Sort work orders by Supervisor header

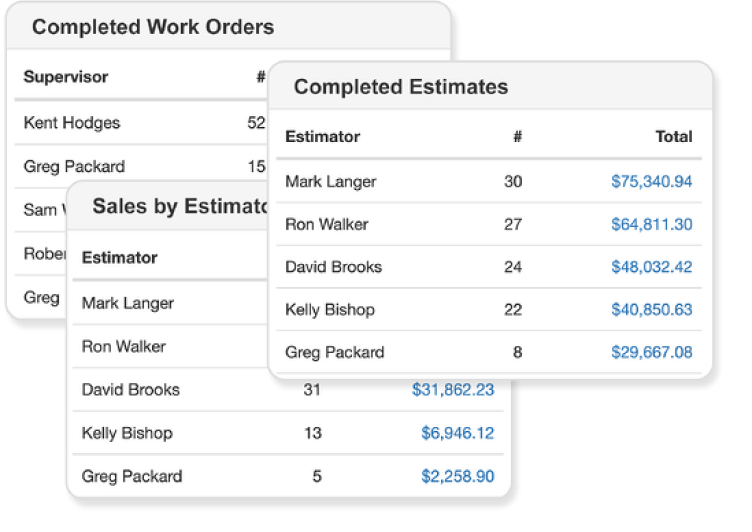[66, 76]
